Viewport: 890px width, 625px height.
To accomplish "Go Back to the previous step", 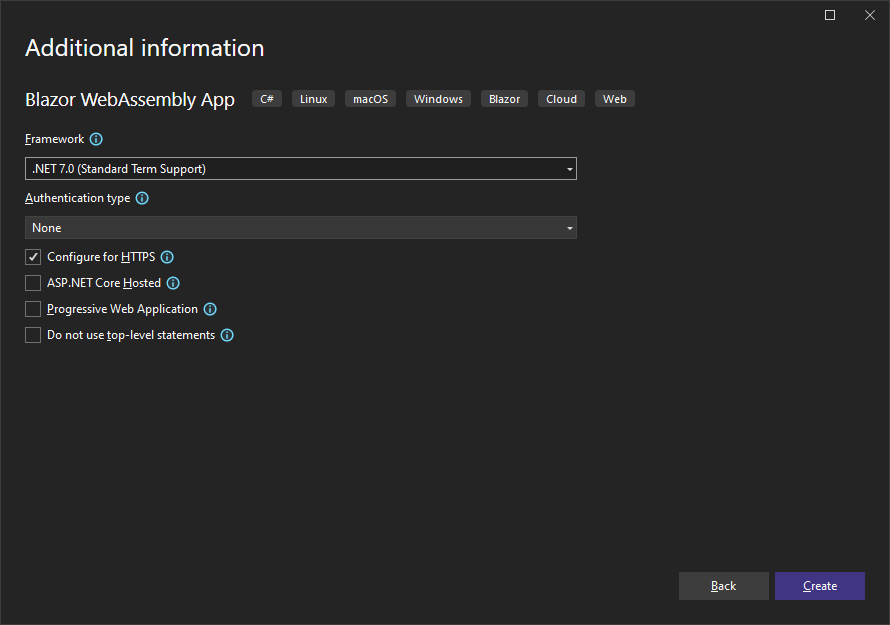I will (724, 586).
